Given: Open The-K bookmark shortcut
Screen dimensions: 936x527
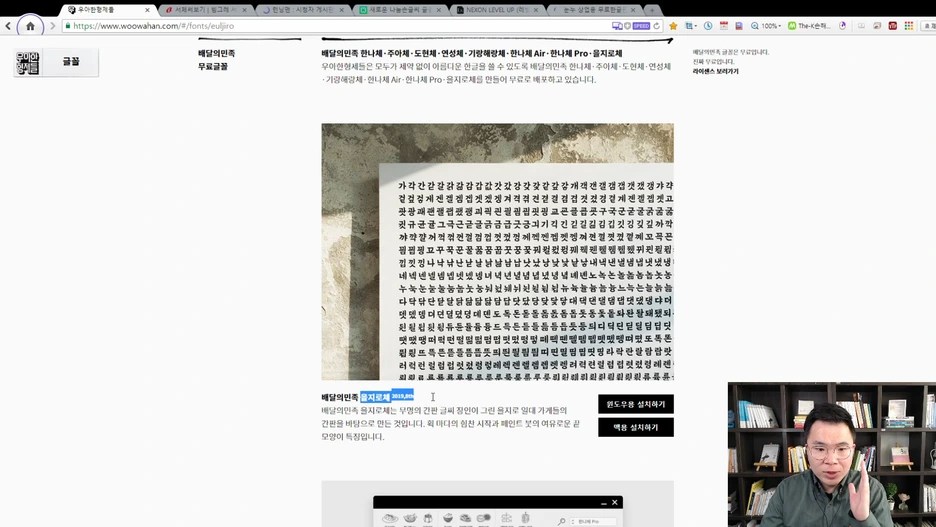Looking at the screenshot, I should click(809, 26).
